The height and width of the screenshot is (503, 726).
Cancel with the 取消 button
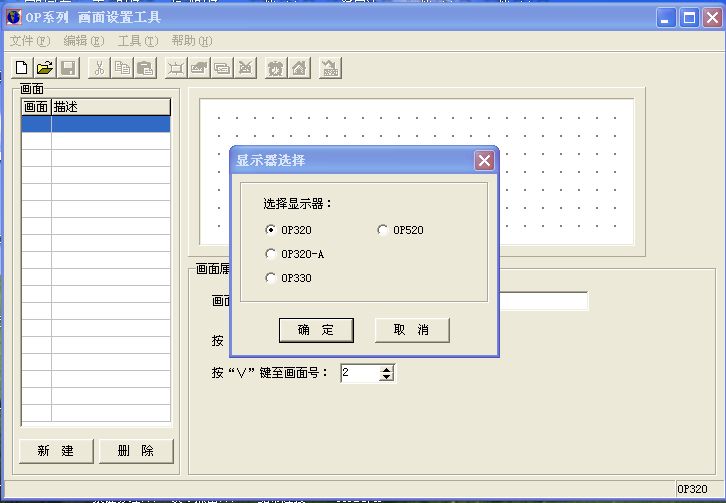(x=412, y=330)
